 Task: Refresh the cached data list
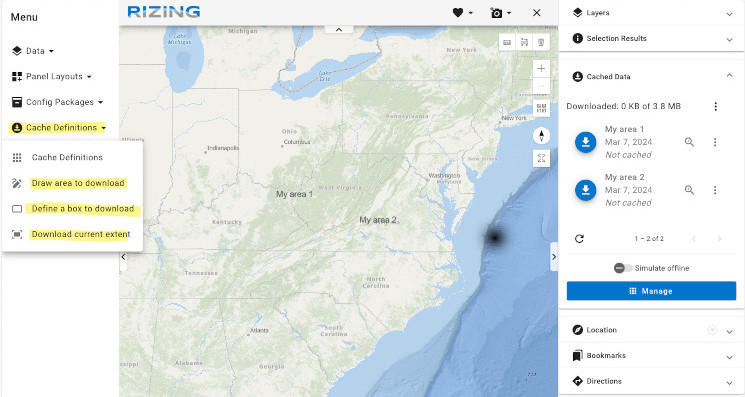(x=579, y=238)
